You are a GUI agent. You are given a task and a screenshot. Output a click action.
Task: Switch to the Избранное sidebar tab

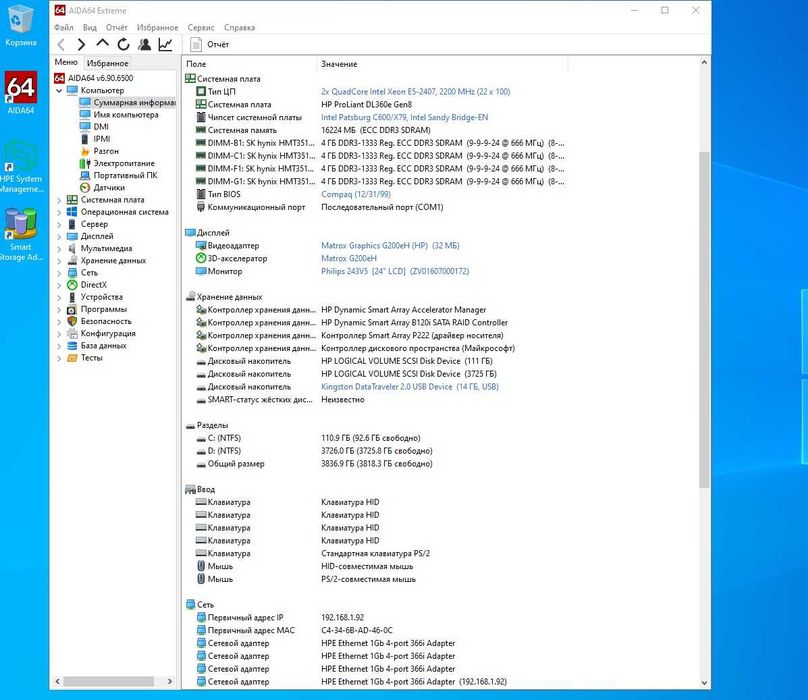[x=107, y=63]
